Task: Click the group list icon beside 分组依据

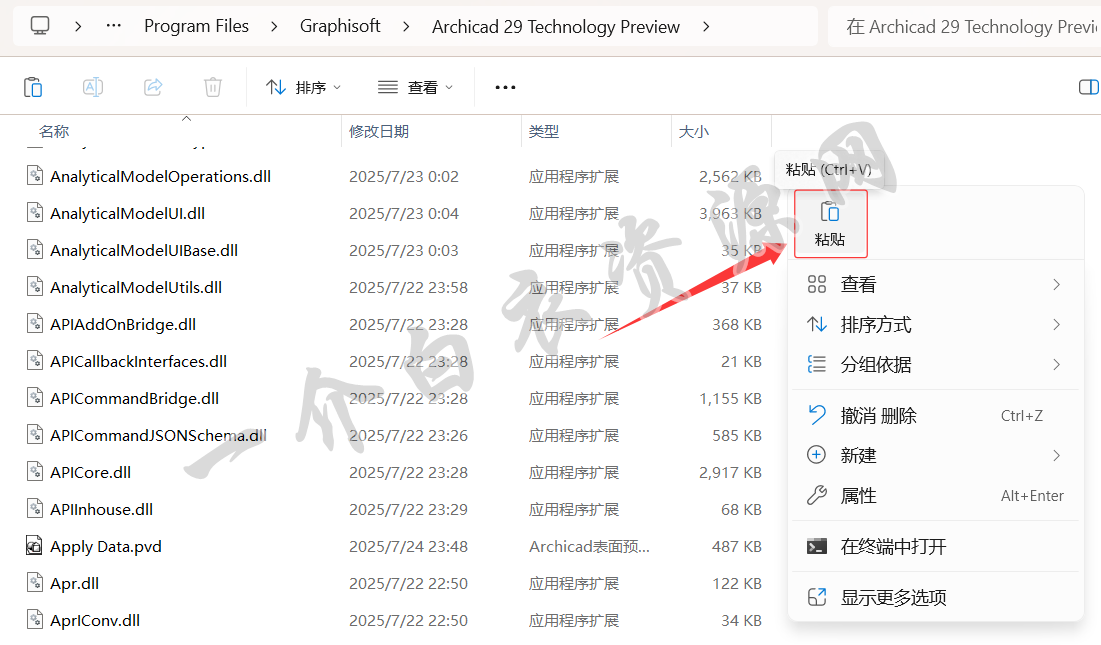Action: (817, 364)
